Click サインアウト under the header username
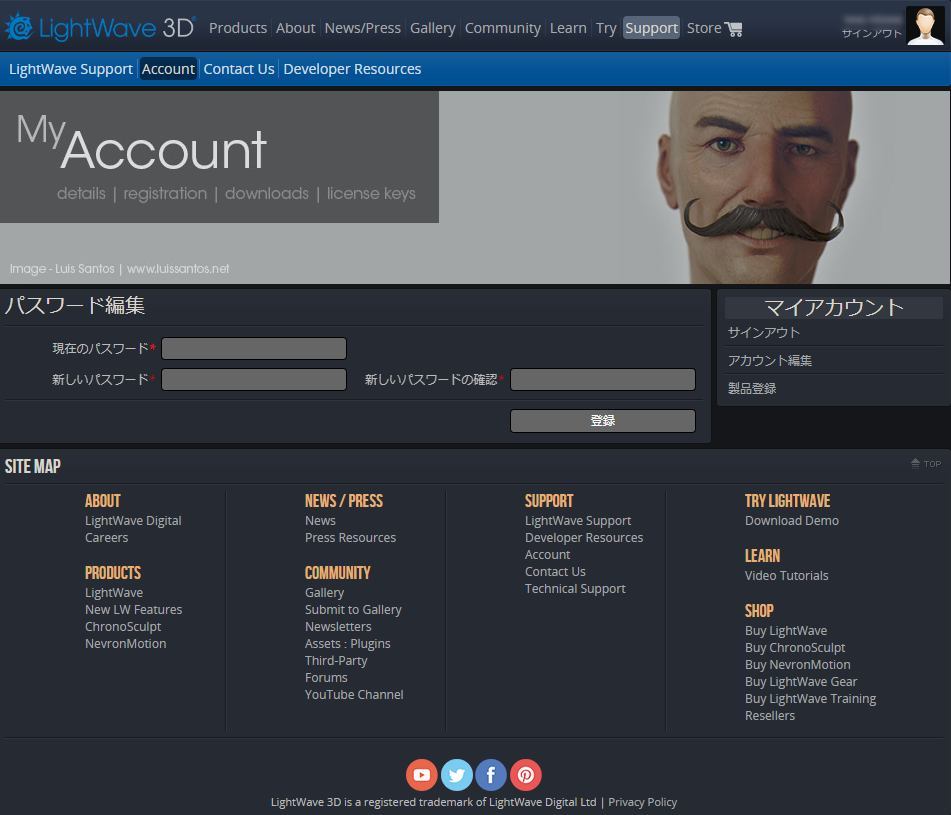The image size is (951, 815). (872, 33)
